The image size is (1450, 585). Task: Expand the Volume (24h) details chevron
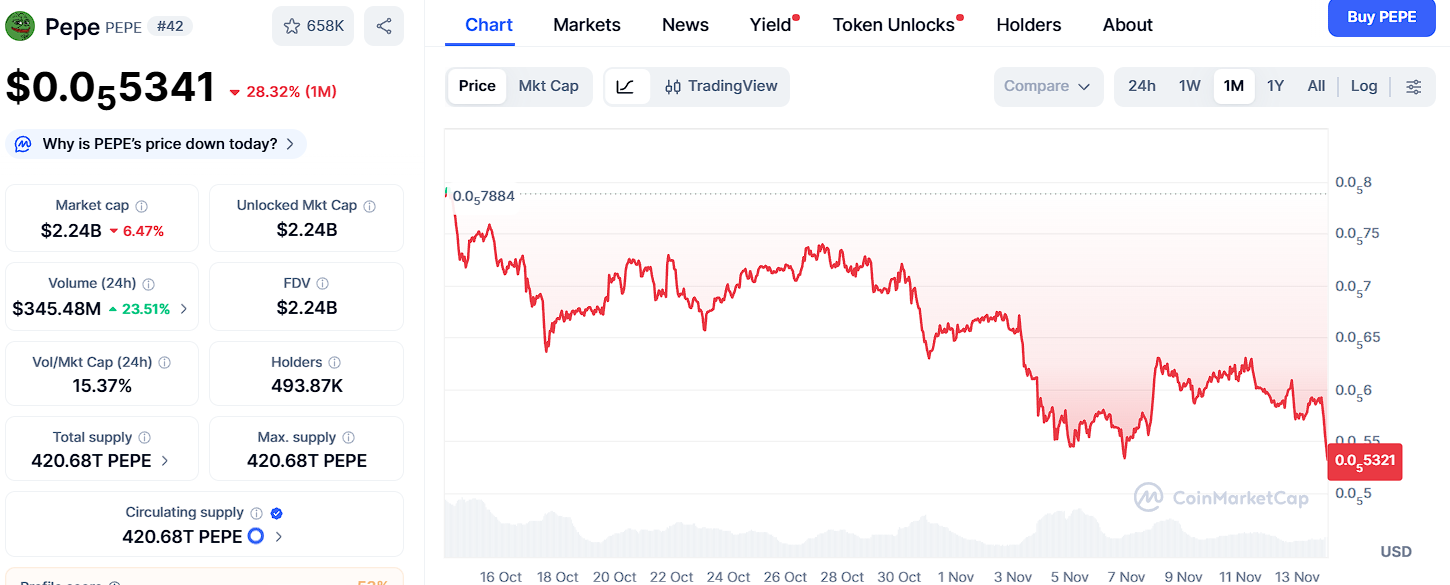coord(184,309)
